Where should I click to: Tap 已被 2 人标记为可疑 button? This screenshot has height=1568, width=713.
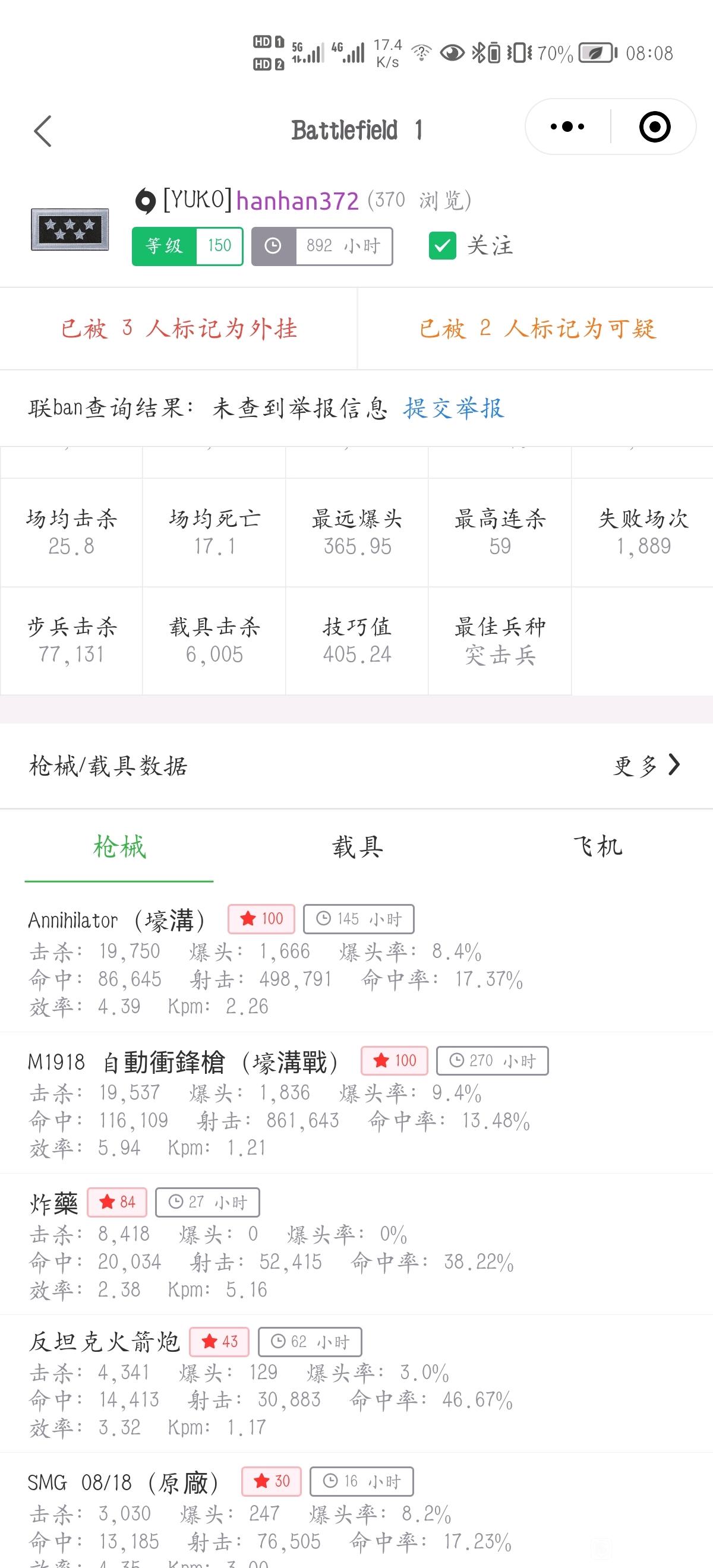click(536, 328)
